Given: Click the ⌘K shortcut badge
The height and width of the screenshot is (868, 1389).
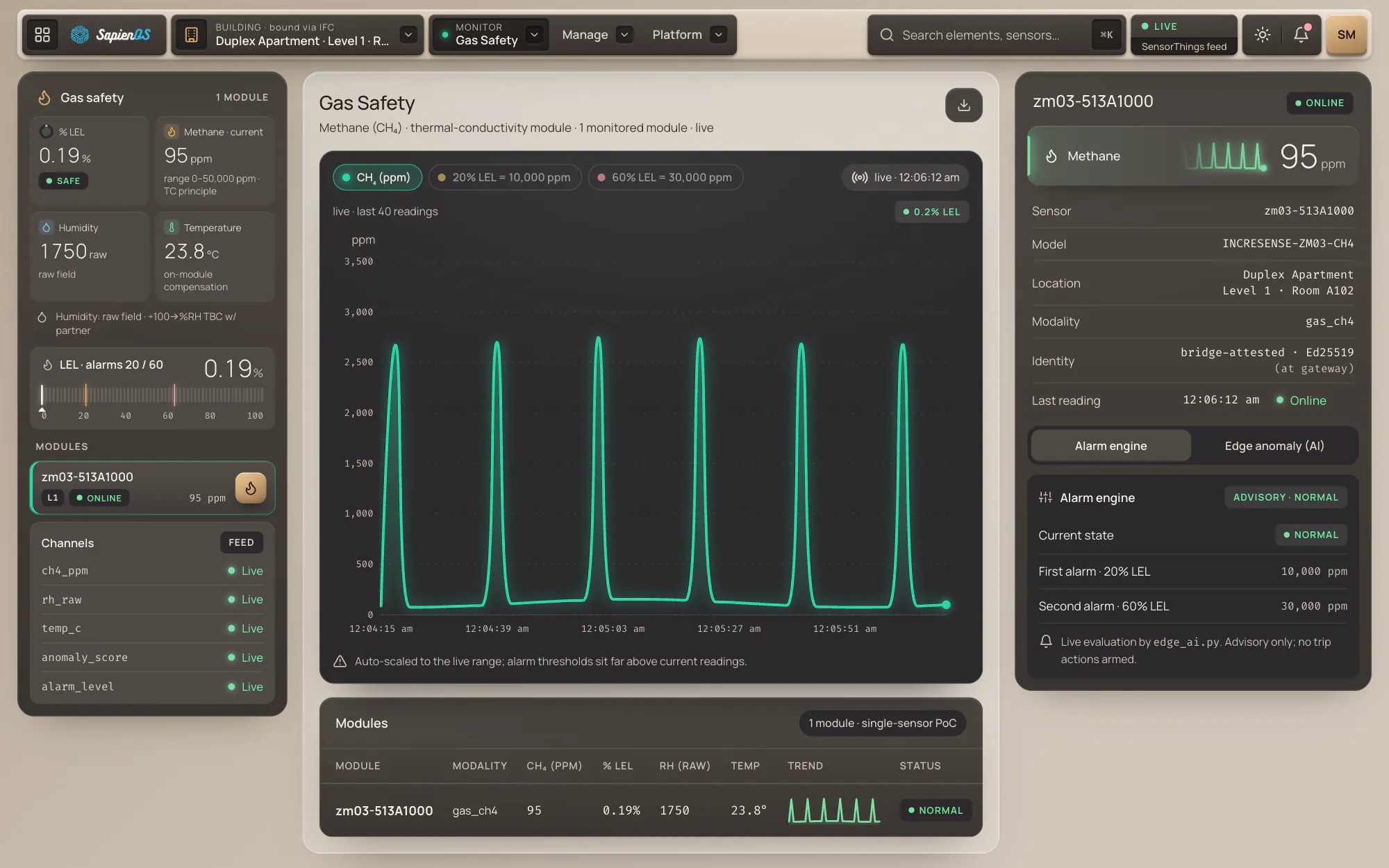Looking at the screenshot, I should pos(1106,35).
